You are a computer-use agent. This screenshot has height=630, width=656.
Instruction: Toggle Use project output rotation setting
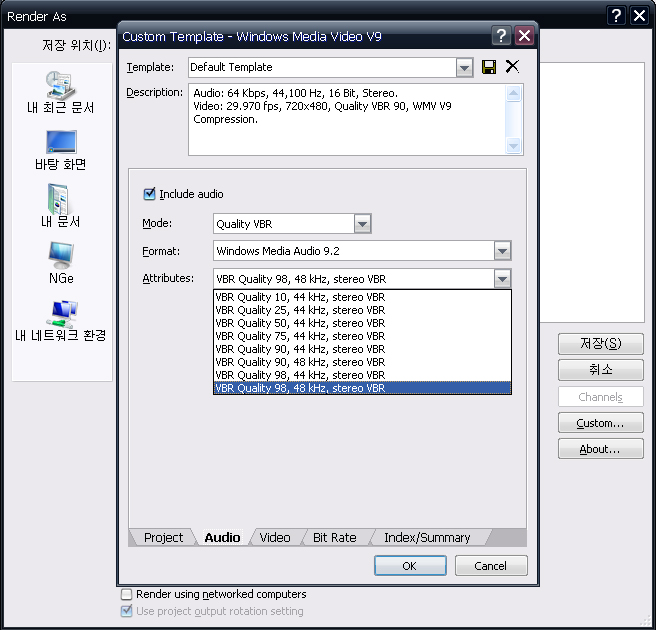click(x=126, y=611)
